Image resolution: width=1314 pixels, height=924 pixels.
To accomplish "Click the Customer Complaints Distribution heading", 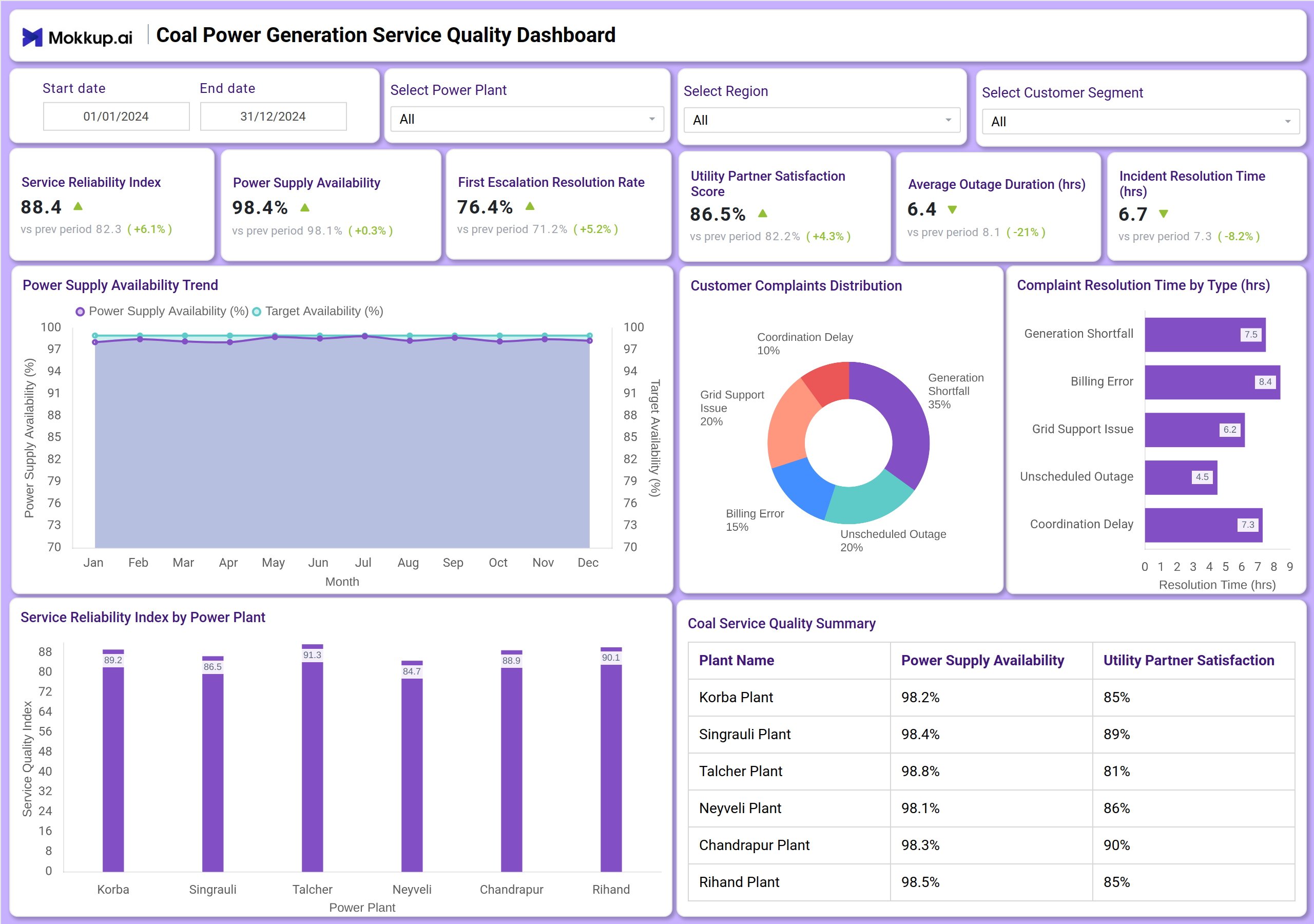I will 796,286.
